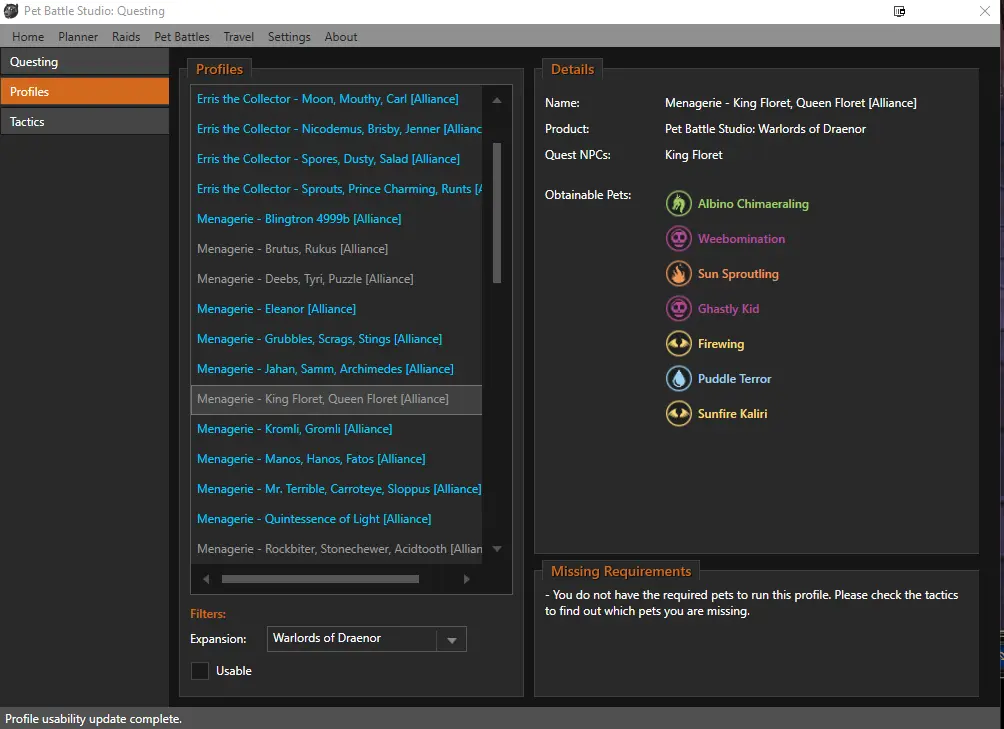Viewport: 1004px width, 729px height.
Task: Select Menagerie - Mr. Terrible, Carroteye, Sloppus profile
Action: (x=336, y=489)
